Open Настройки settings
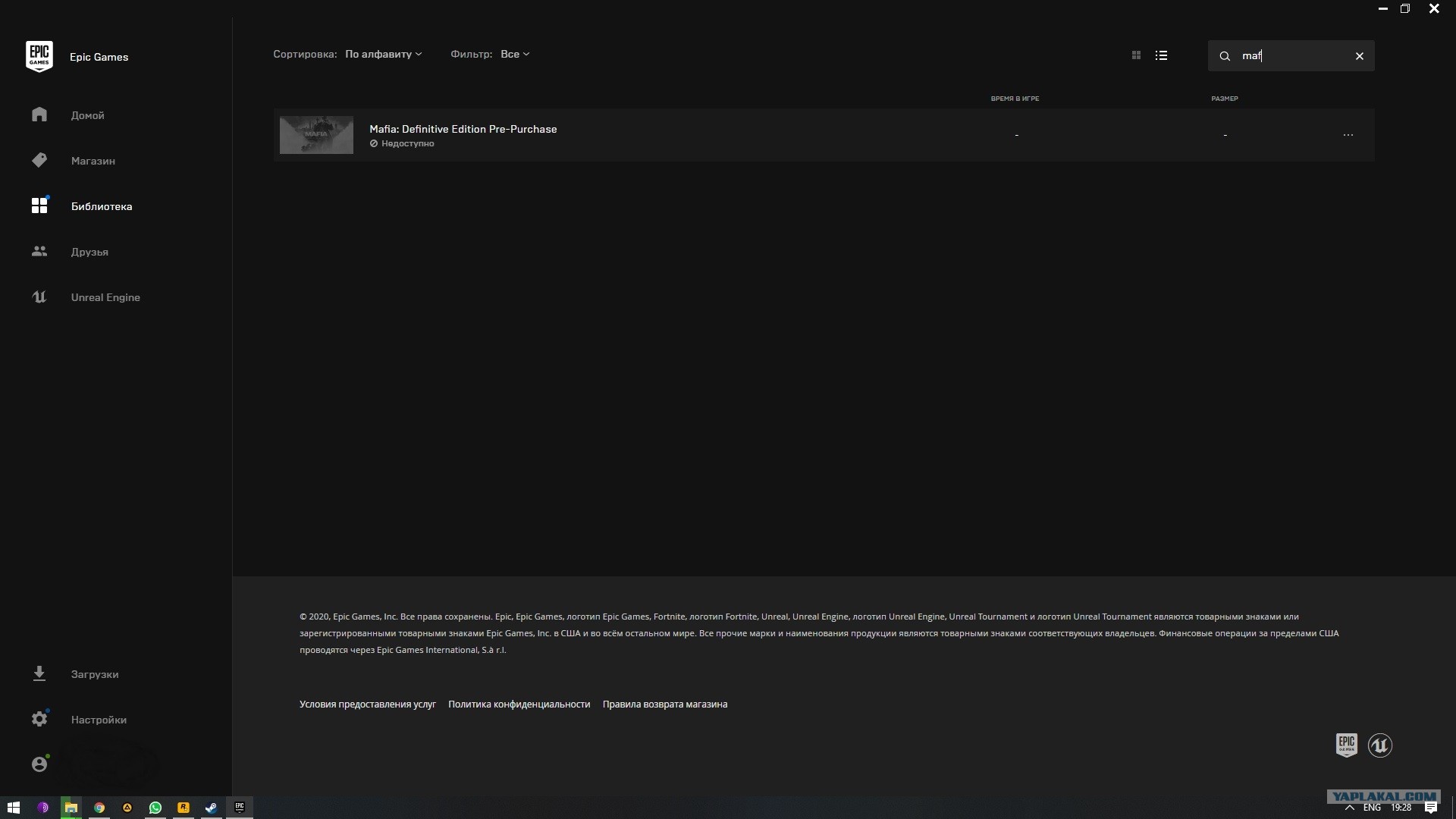 point(99,720)
